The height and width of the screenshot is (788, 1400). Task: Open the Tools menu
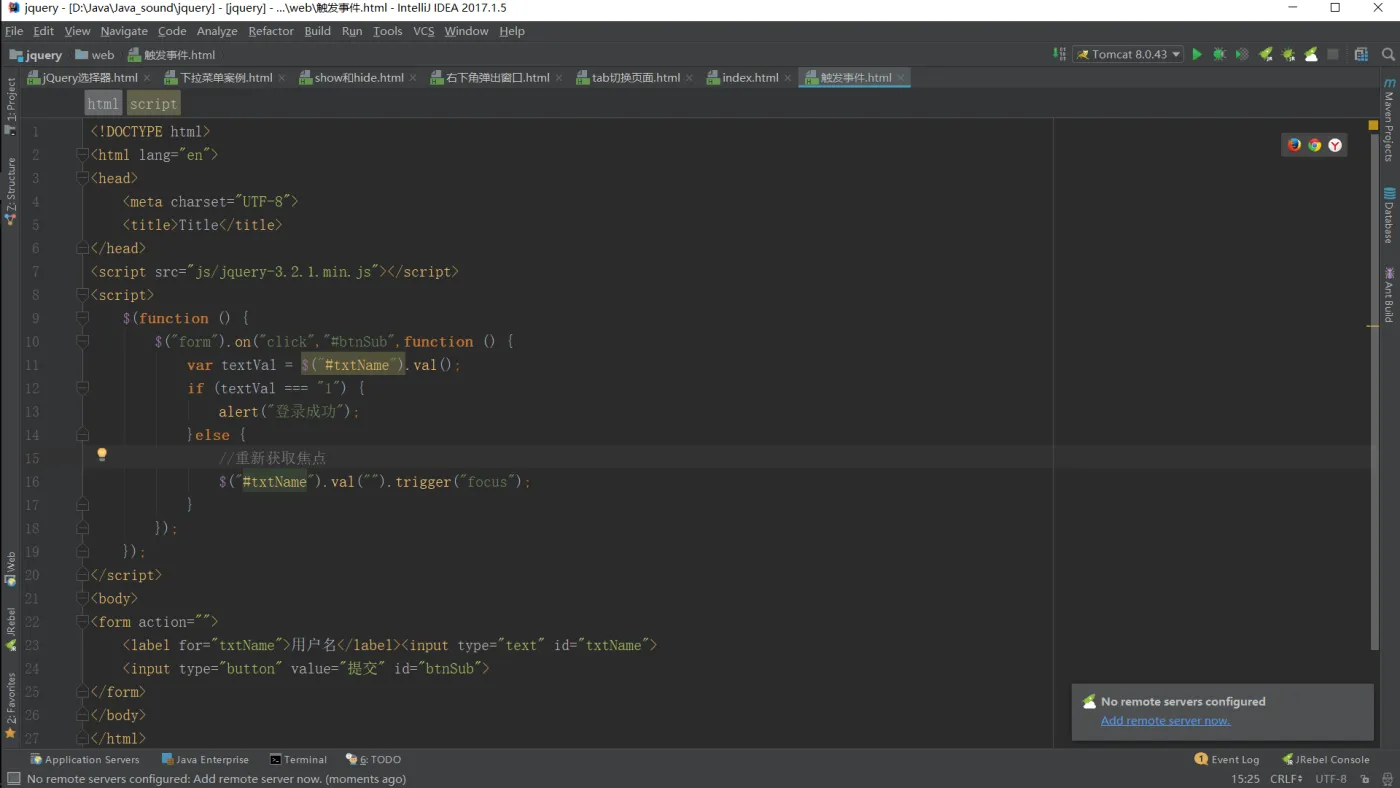[387, 31]
